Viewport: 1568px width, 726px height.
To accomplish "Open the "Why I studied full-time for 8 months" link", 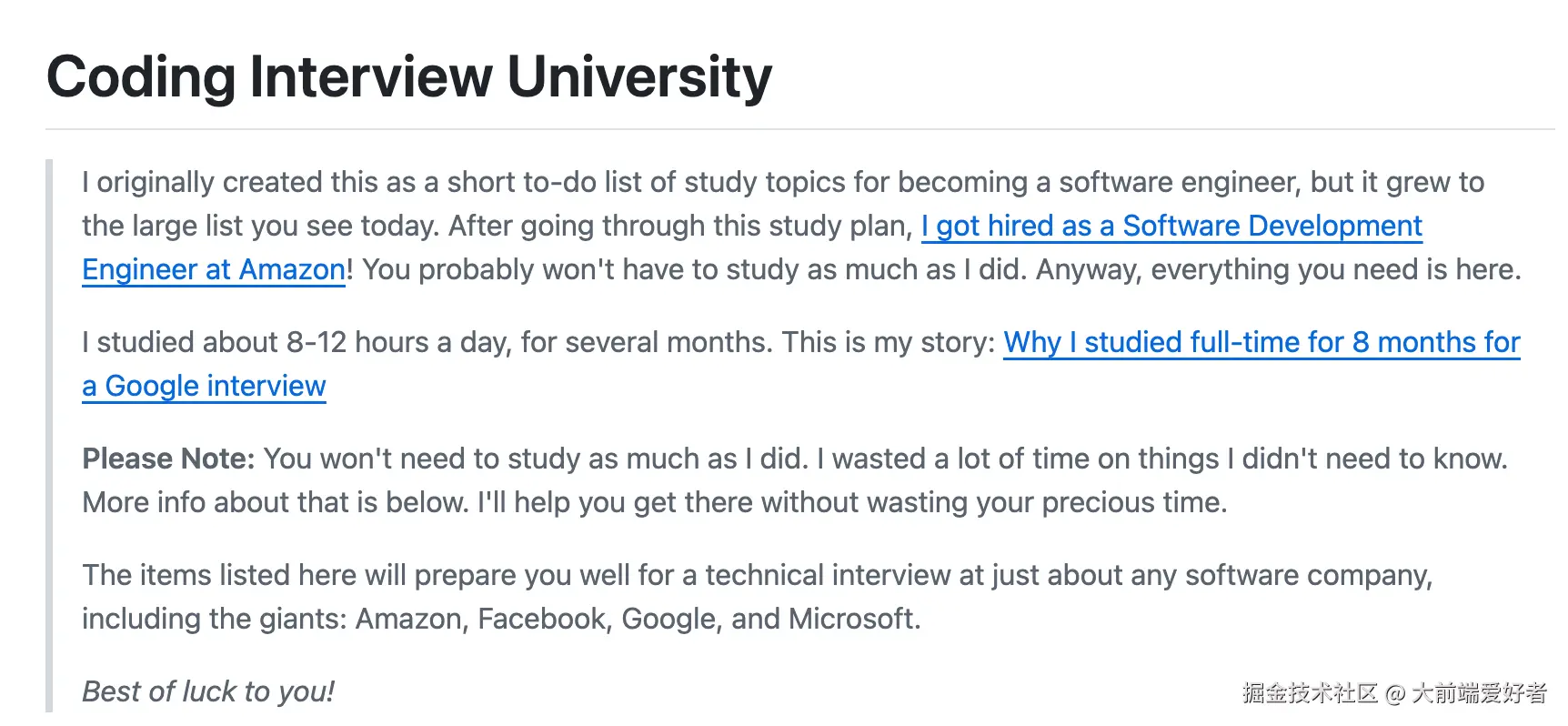I will pyautogui.click(x=1261, y=342).
